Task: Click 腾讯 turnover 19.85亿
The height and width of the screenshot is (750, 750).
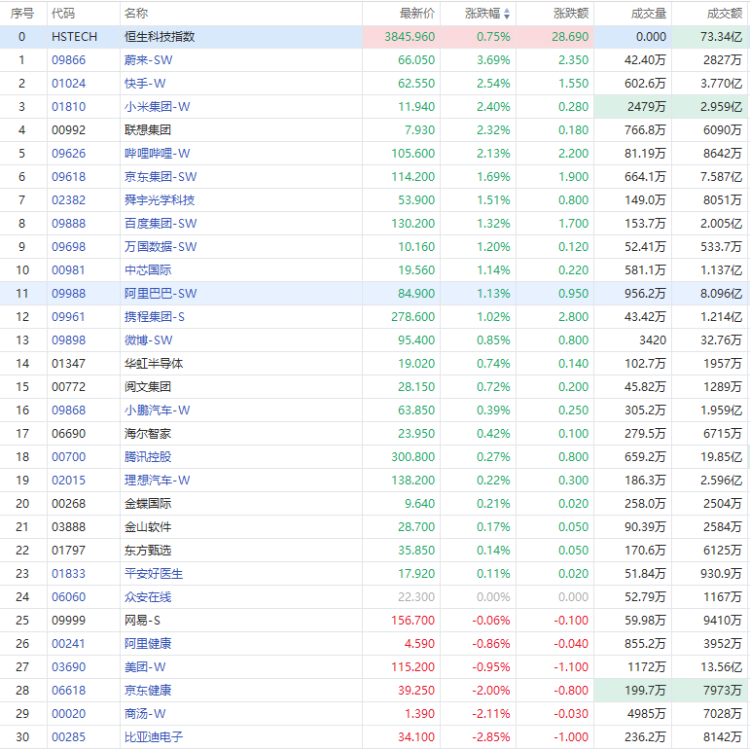Action: [x=721, y=457]
